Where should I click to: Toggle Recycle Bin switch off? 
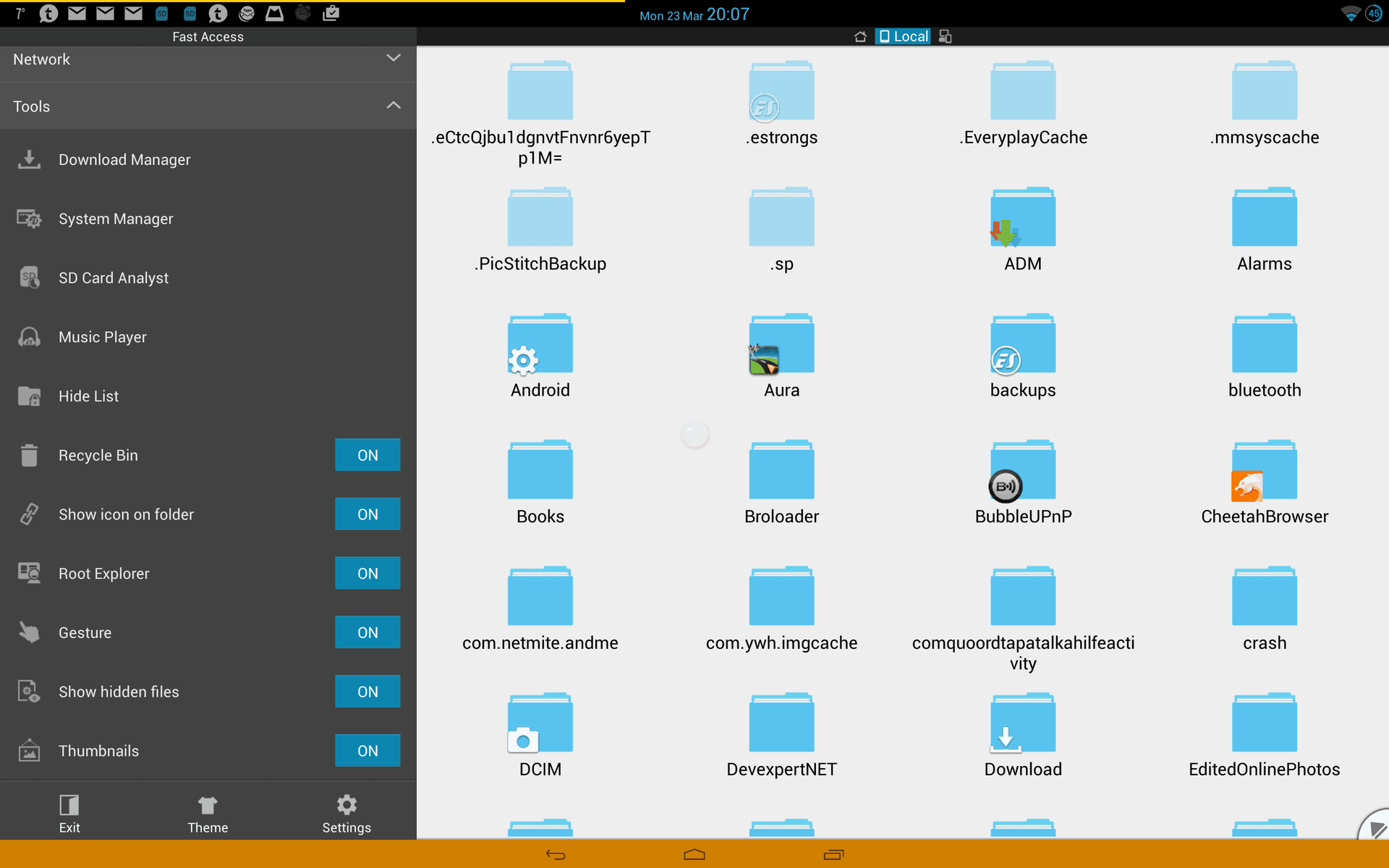pyautogui.click(x=368, y=455)
